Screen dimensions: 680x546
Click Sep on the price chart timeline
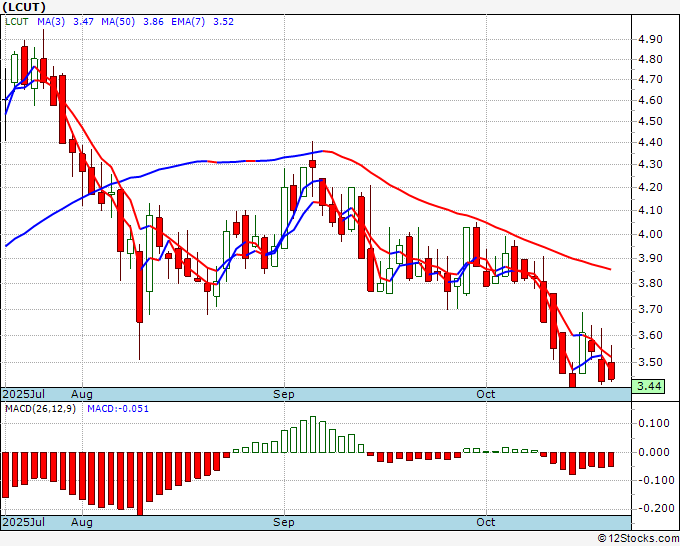click(284, 394)
